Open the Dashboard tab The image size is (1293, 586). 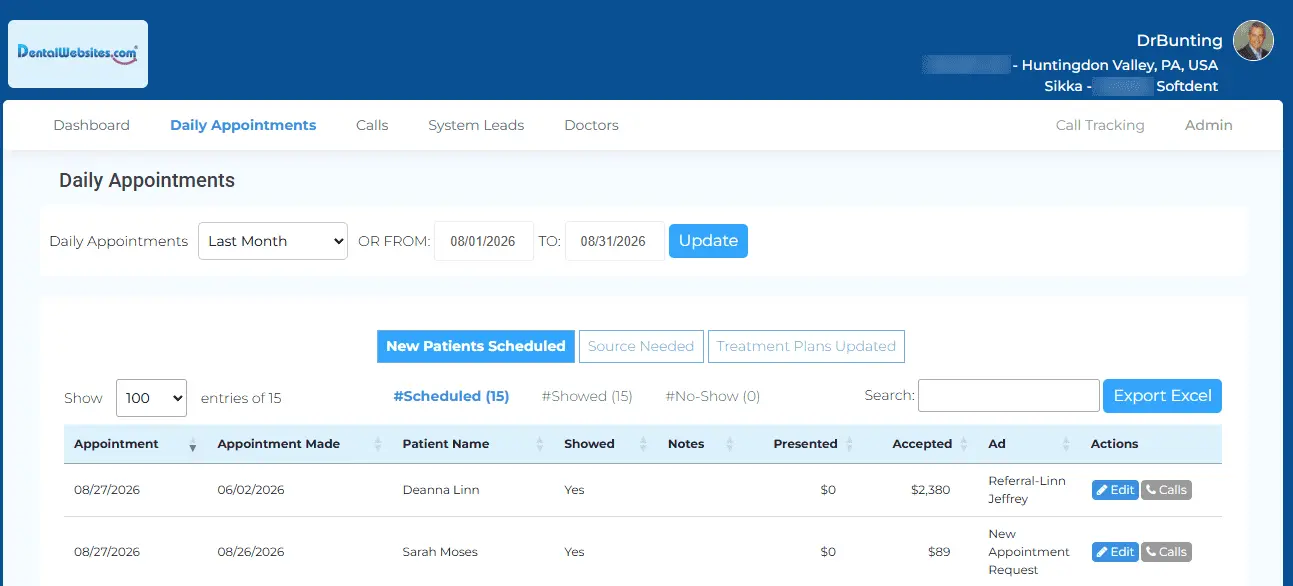(91, 125)
